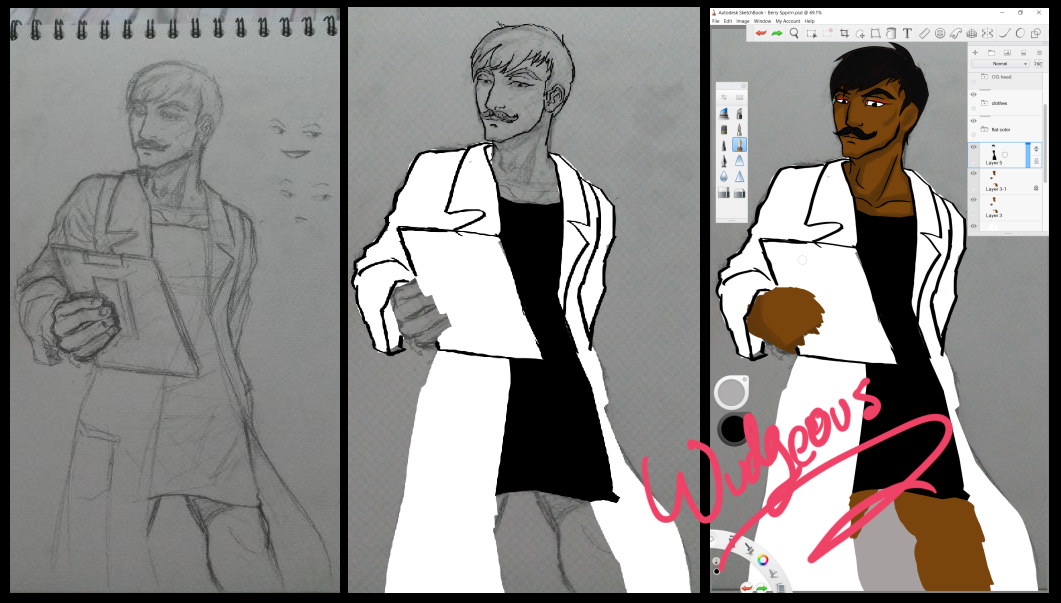This screenshot has height=603, width=1061.
Task: Select the Fill bucket tool
Action: click(x=891, y=33)
